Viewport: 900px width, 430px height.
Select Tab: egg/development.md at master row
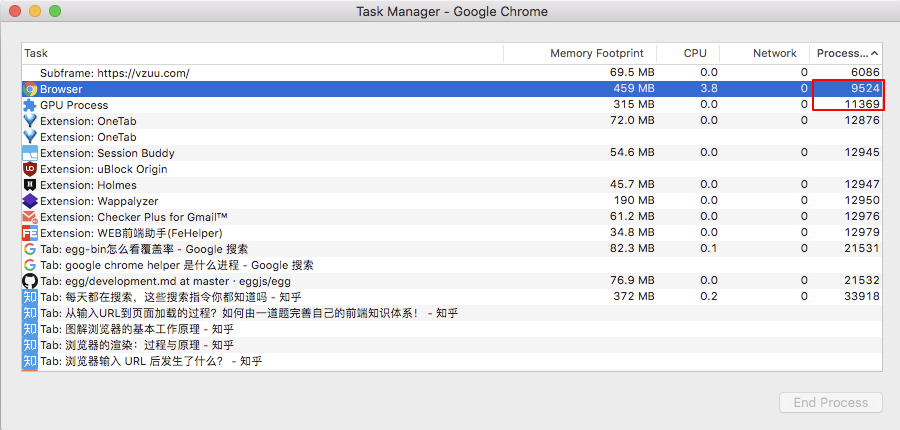pos(452,281)
